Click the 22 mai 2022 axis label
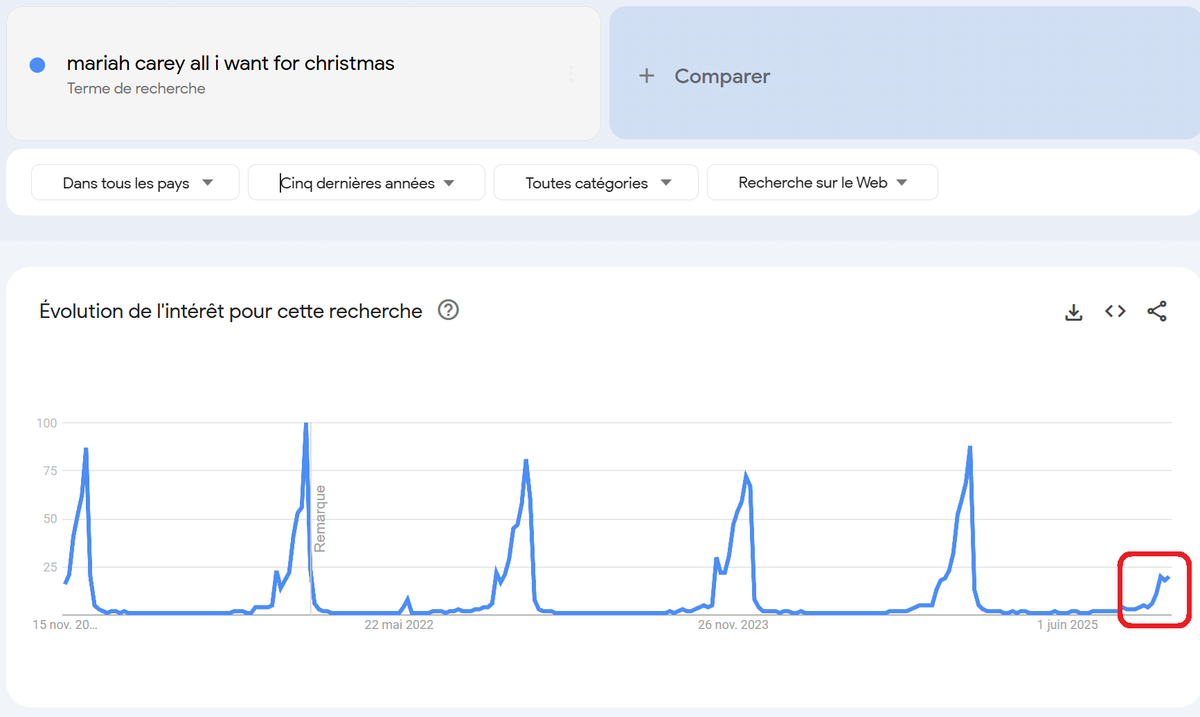The width and height of the screenshot is (1200, 717). click(x=398, y=625)
